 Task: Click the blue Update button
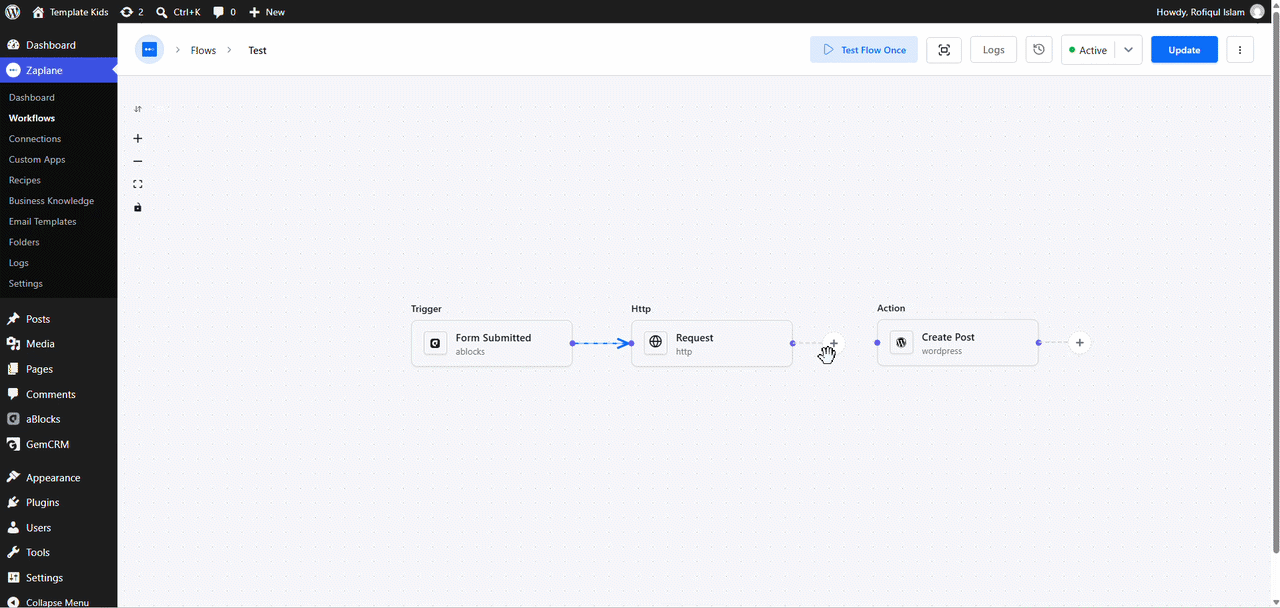click(x=1184, y=50)
